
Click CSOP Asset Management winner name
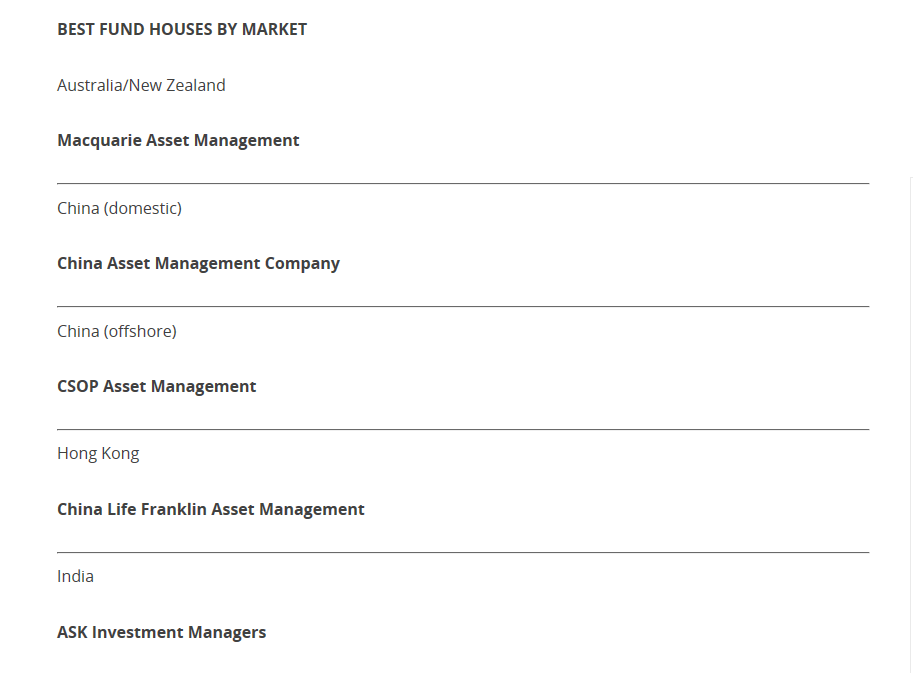click(156, 386)
